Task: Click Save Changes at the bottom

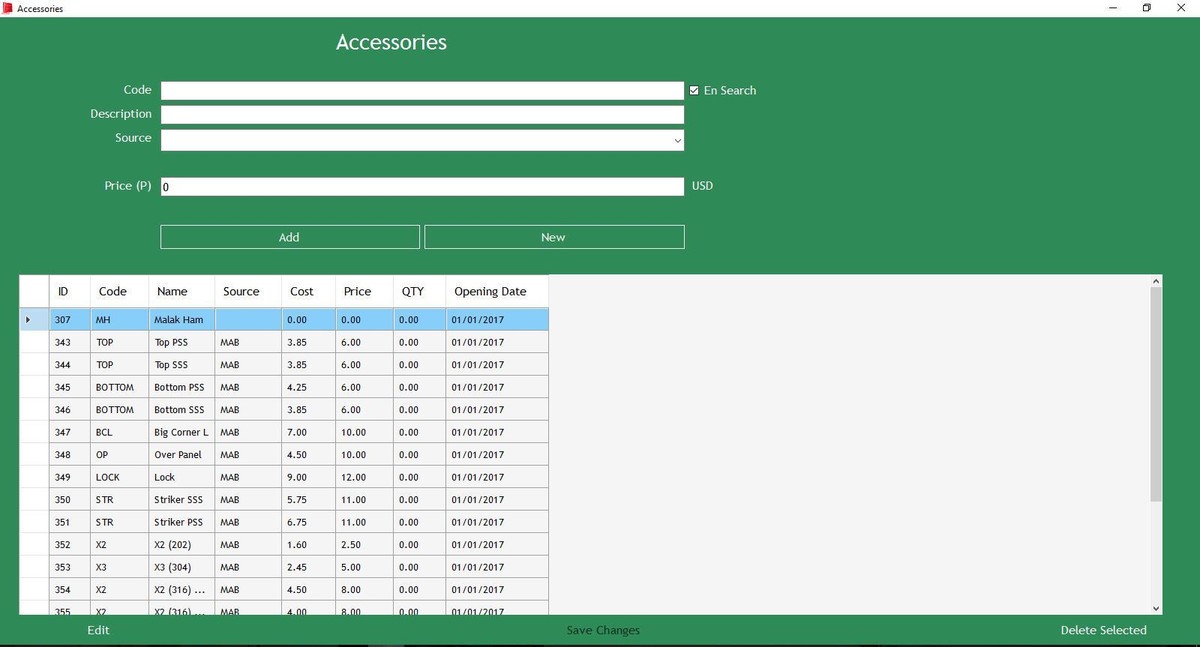Action: pos(603,630)
